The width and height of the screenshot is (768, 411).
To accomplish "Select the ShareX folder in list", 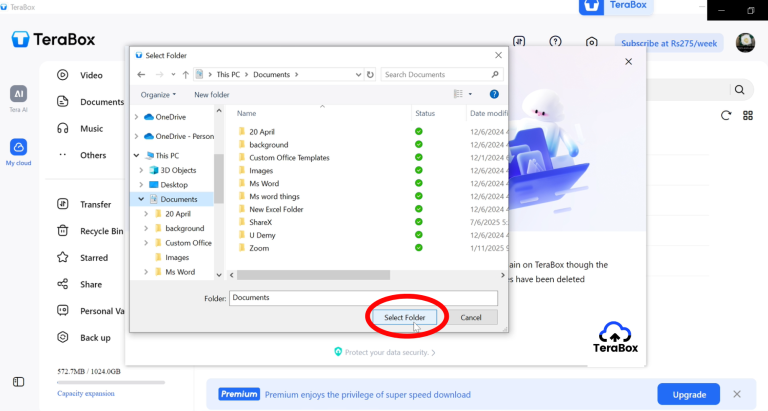I will point(260,222).
